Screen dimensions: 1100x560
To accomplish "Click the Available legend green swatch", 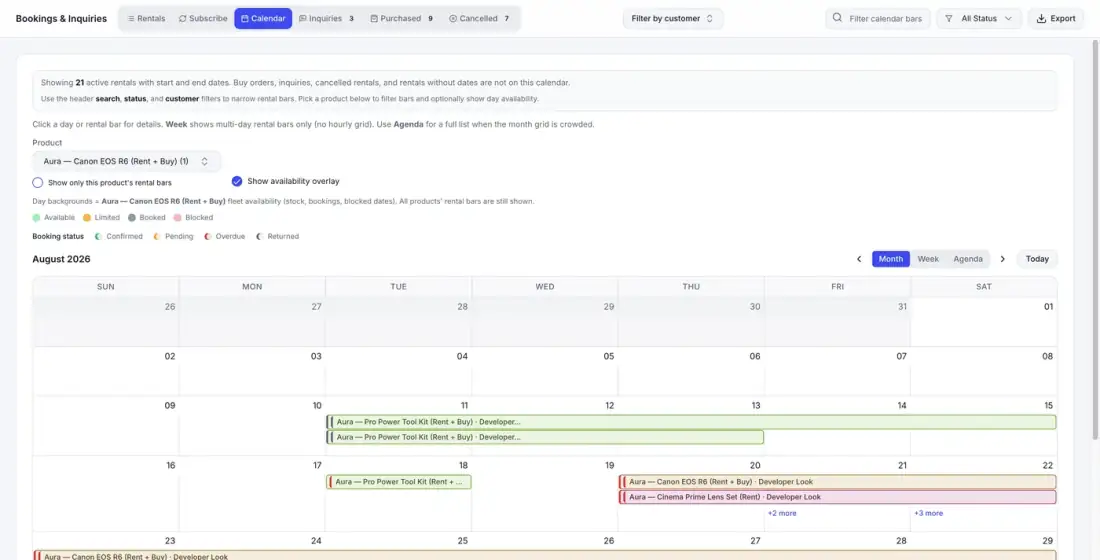I will tap(36, 218).
